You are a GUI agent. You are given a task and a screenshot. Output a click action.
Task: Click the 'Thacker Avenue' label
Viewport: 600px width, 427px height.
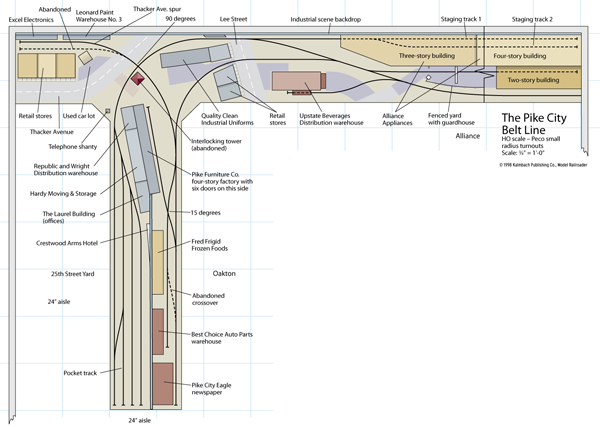[x=52, y=132]
